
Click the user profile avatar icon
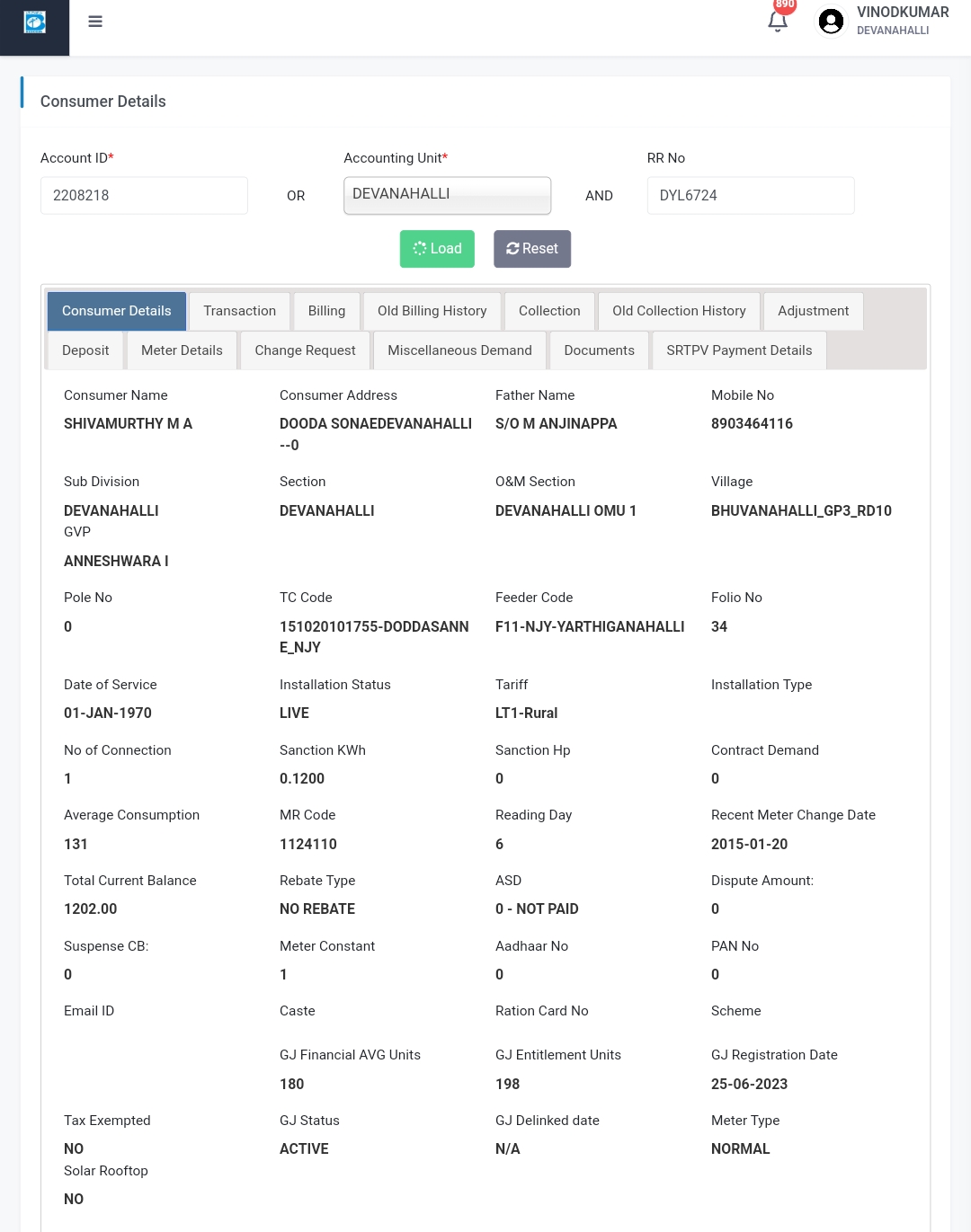pos(831,22)
